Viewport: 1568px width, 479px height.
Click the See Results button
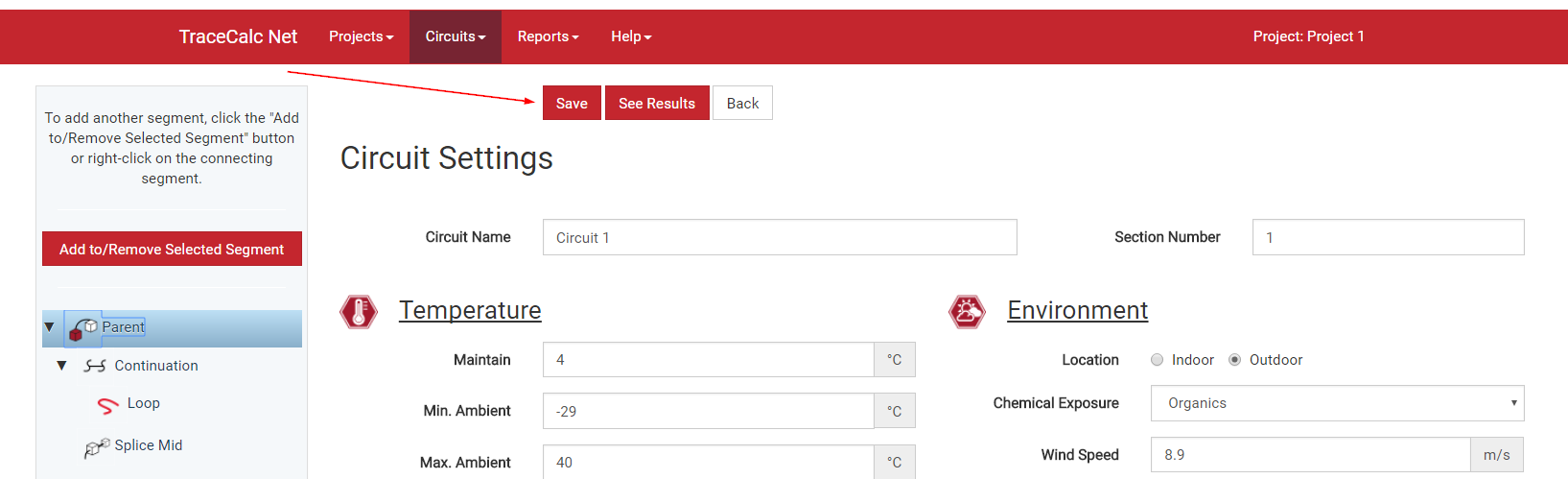pyautogui.click(x=657, y=103)
